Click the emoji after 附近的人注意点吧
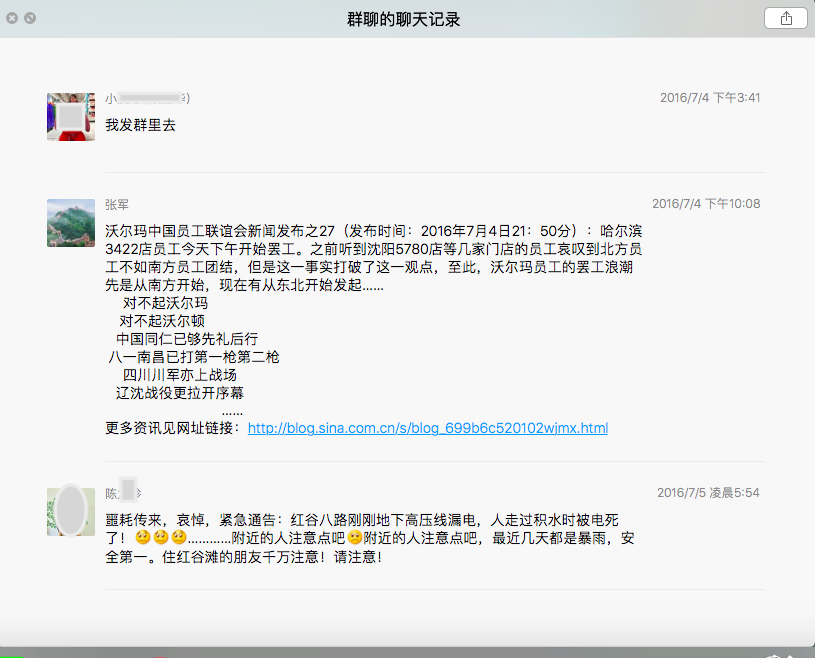 tap(355, 537)
